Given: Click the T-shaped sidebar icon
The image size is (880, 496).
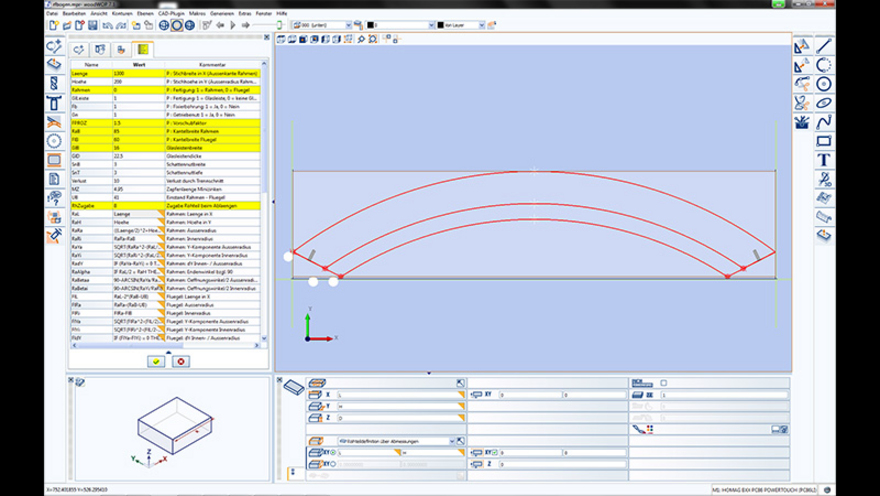Looking at the screenshot, I should point(54,103).
